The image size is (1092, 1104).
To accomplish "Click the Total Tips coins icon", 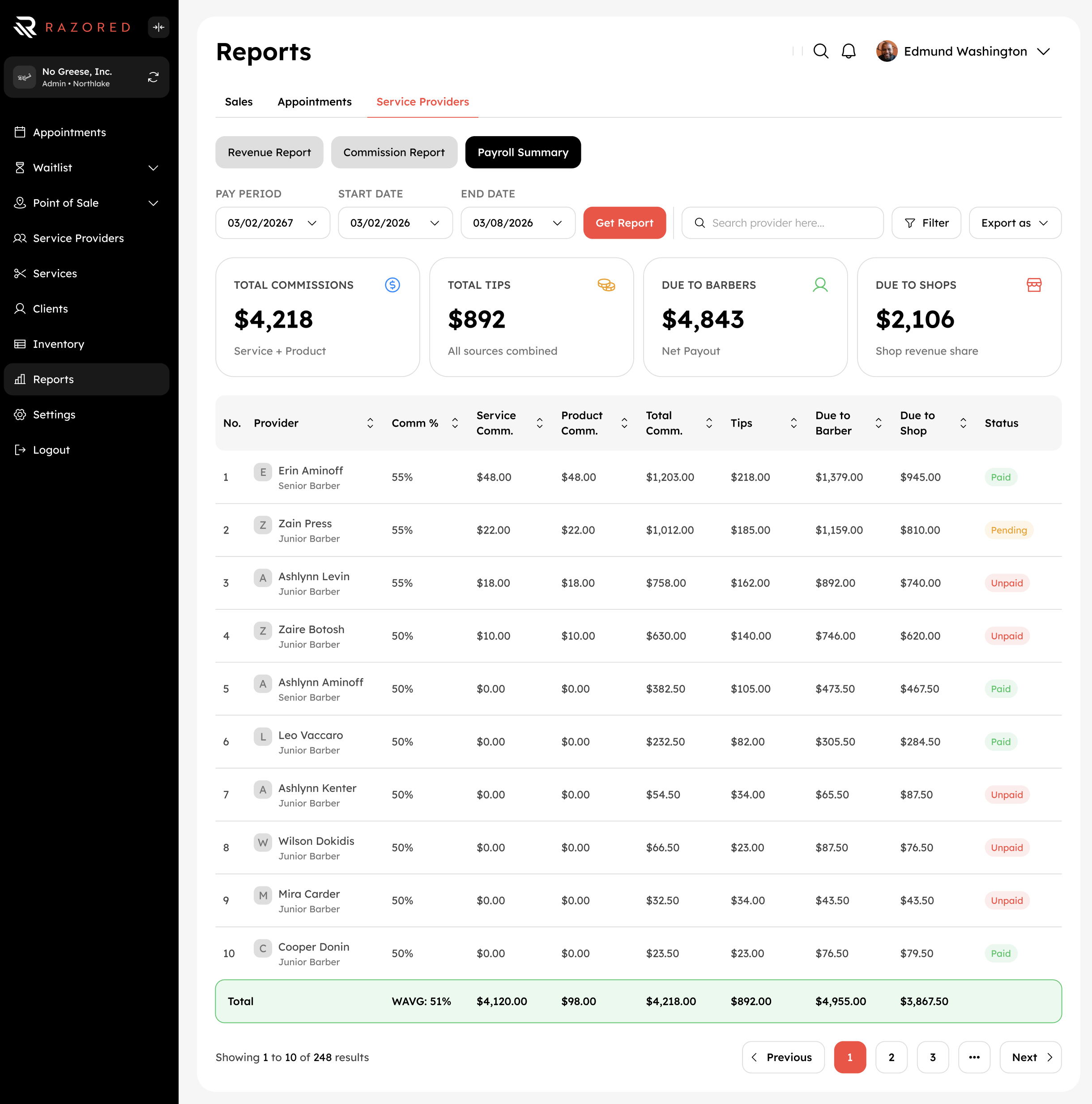I will pos(606,285).
